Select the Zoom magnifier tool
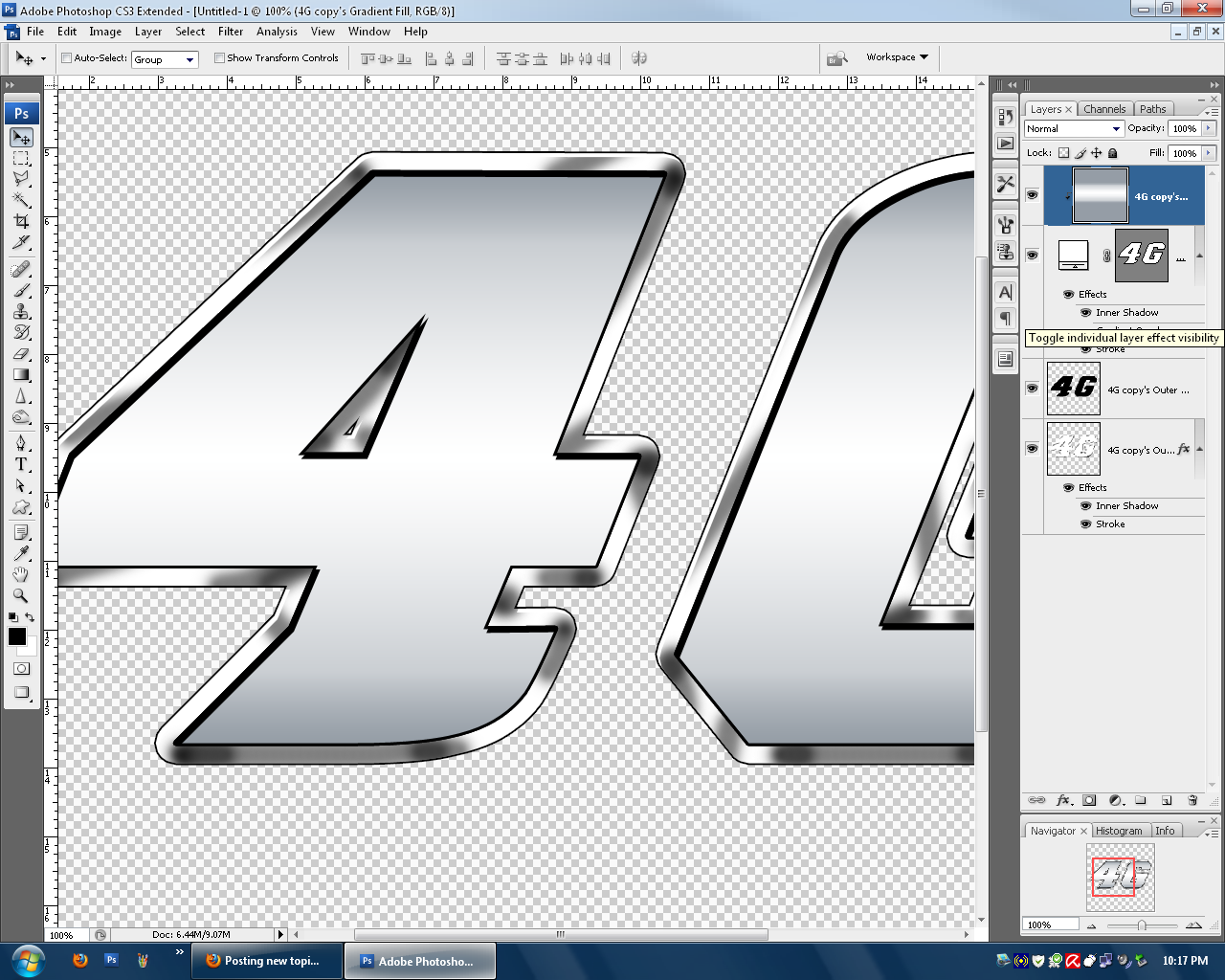 (x=21, y=595)
